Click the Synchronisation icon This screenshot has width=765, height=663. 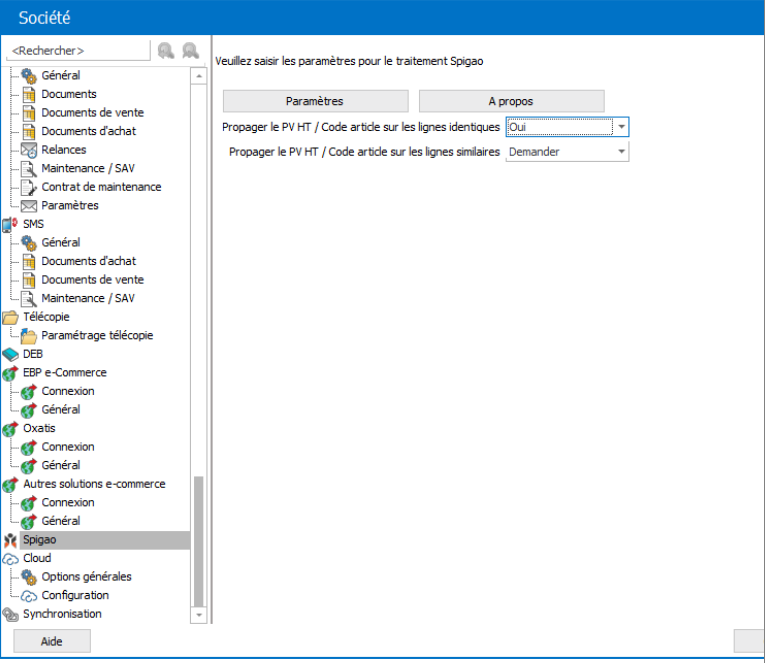[x=10, y=614]
